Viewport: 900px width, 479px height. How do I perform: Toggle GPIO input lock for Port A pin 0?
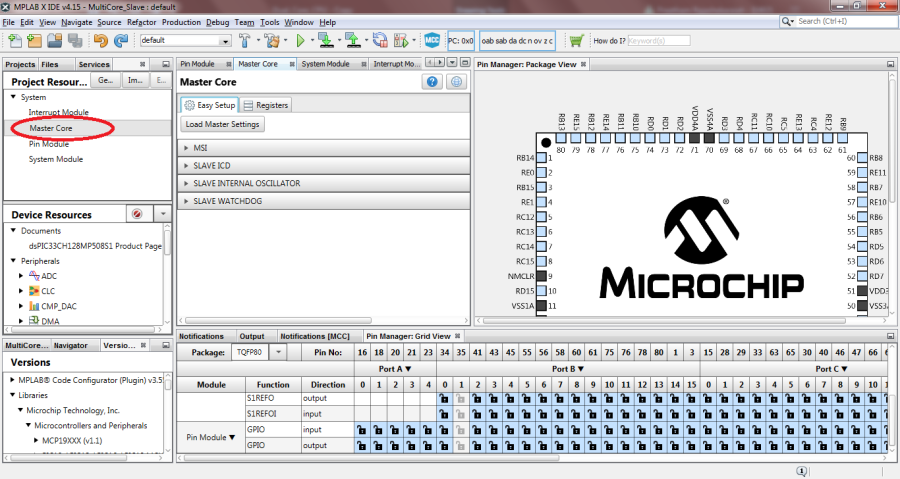(362, 429)
